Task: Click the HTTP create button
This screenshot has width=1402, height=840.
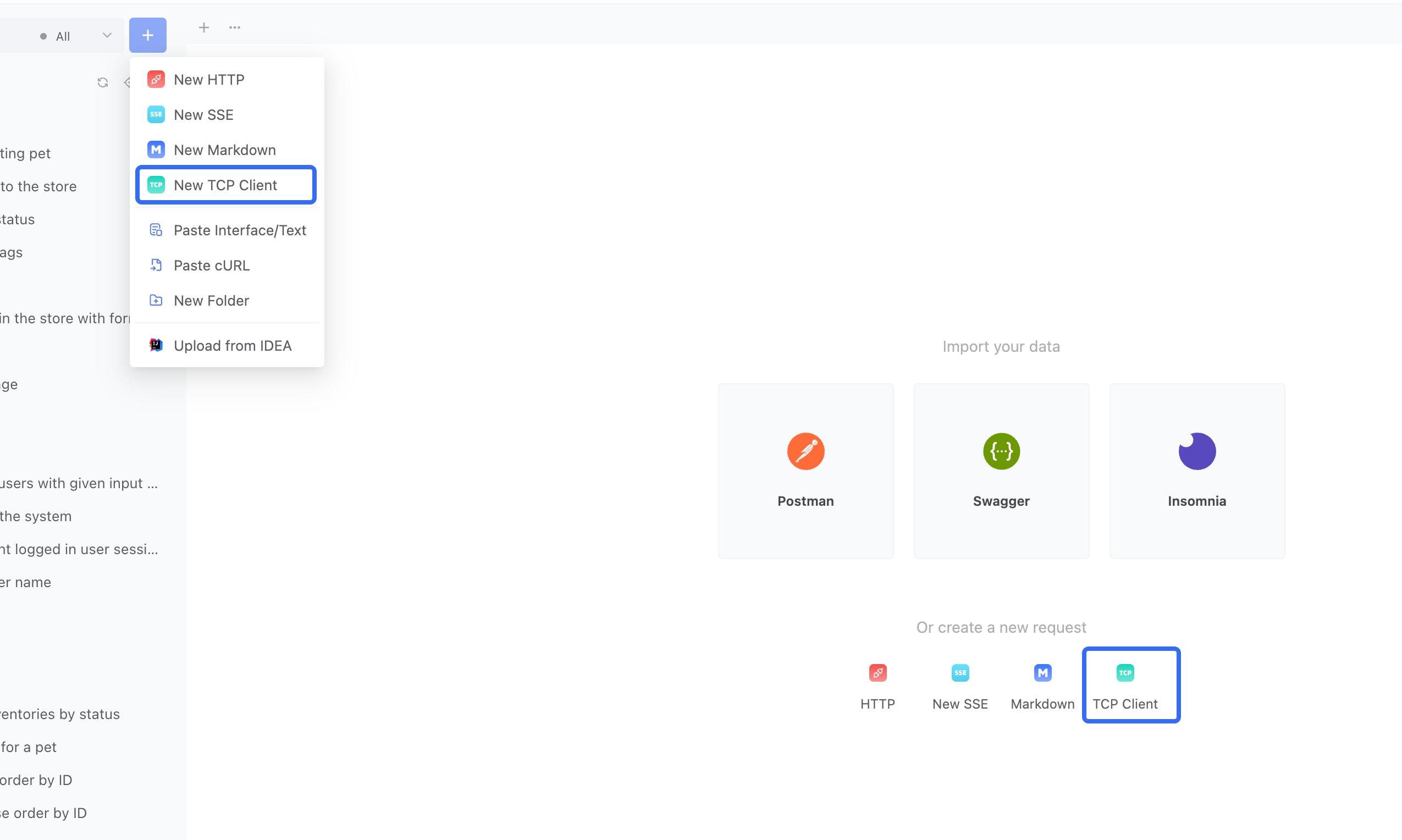Action: [877, 686]
